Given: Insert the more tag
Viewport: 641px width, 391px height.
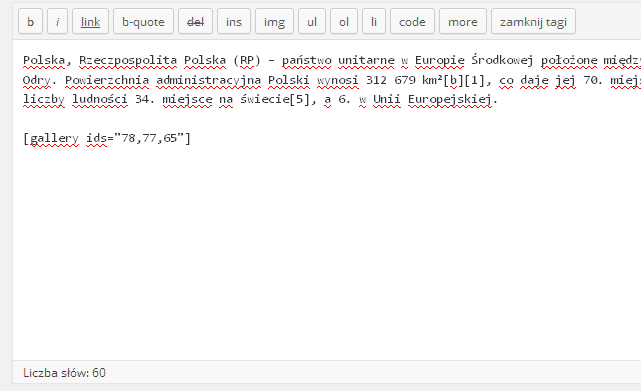Looking at the screenshot, I should point(463,21).
